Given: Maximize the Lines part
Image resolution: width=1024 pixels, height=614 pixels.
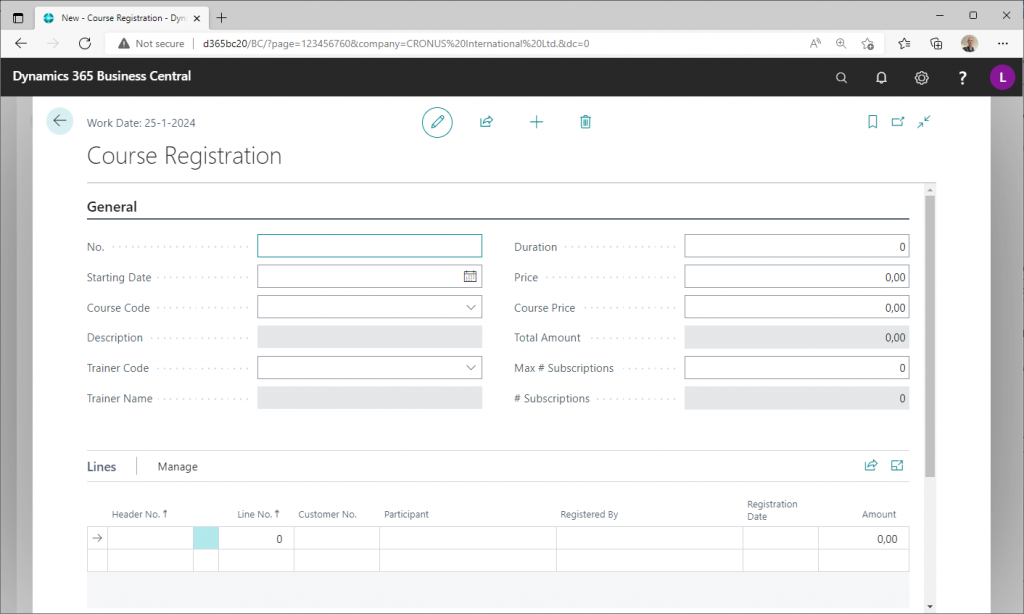Looking at the screenshot, I should click(897, 465).
